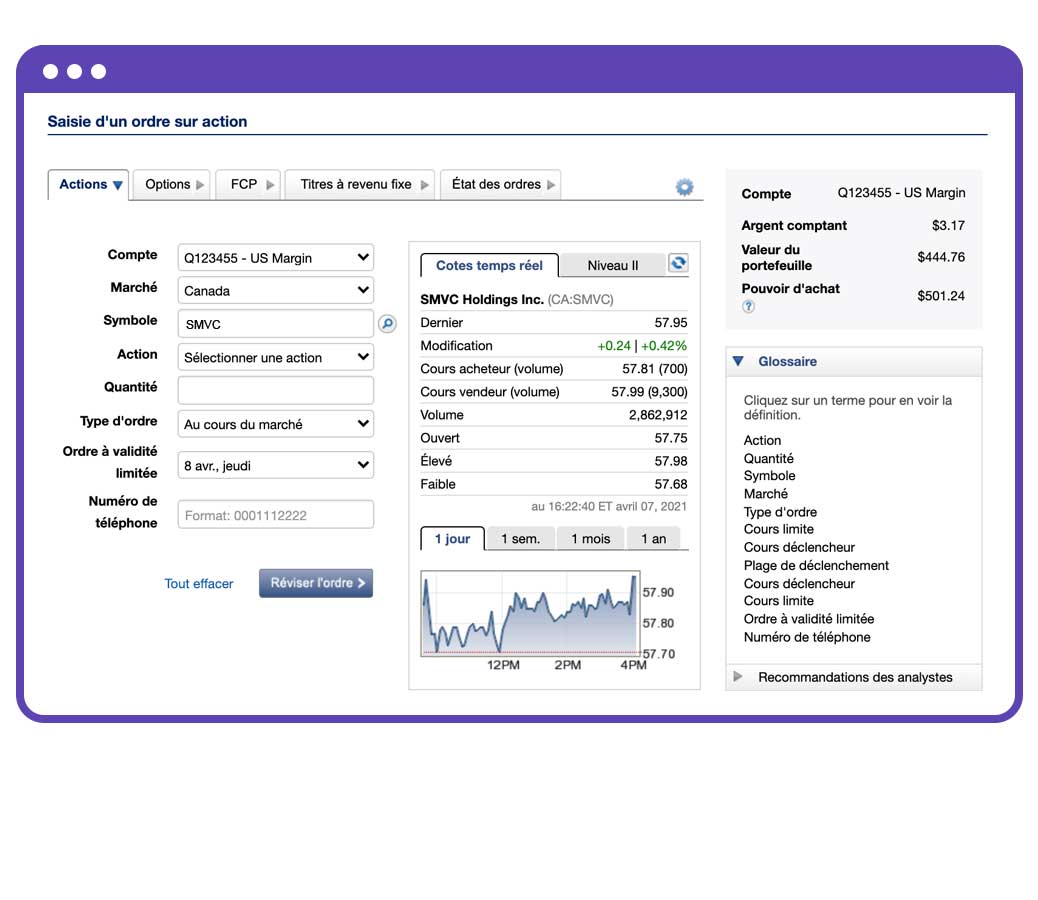Screen dimensions: 1038x900
Task: Open the Type d'ordre dropdown
Action: point(275,424)
